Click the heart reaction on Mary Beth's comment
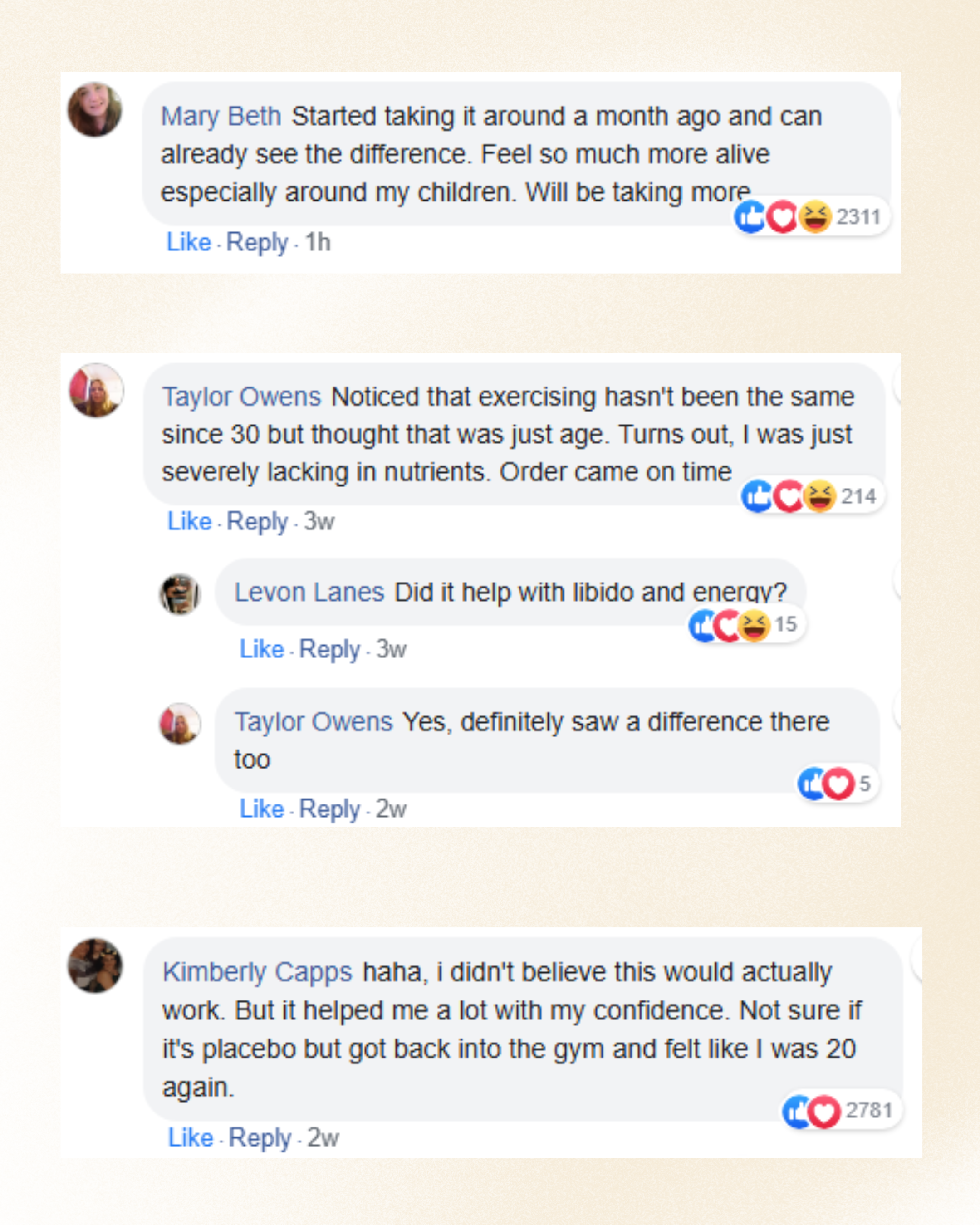Image resolution: width=980 pixels, height=1225 pixels. pos(783,217)
